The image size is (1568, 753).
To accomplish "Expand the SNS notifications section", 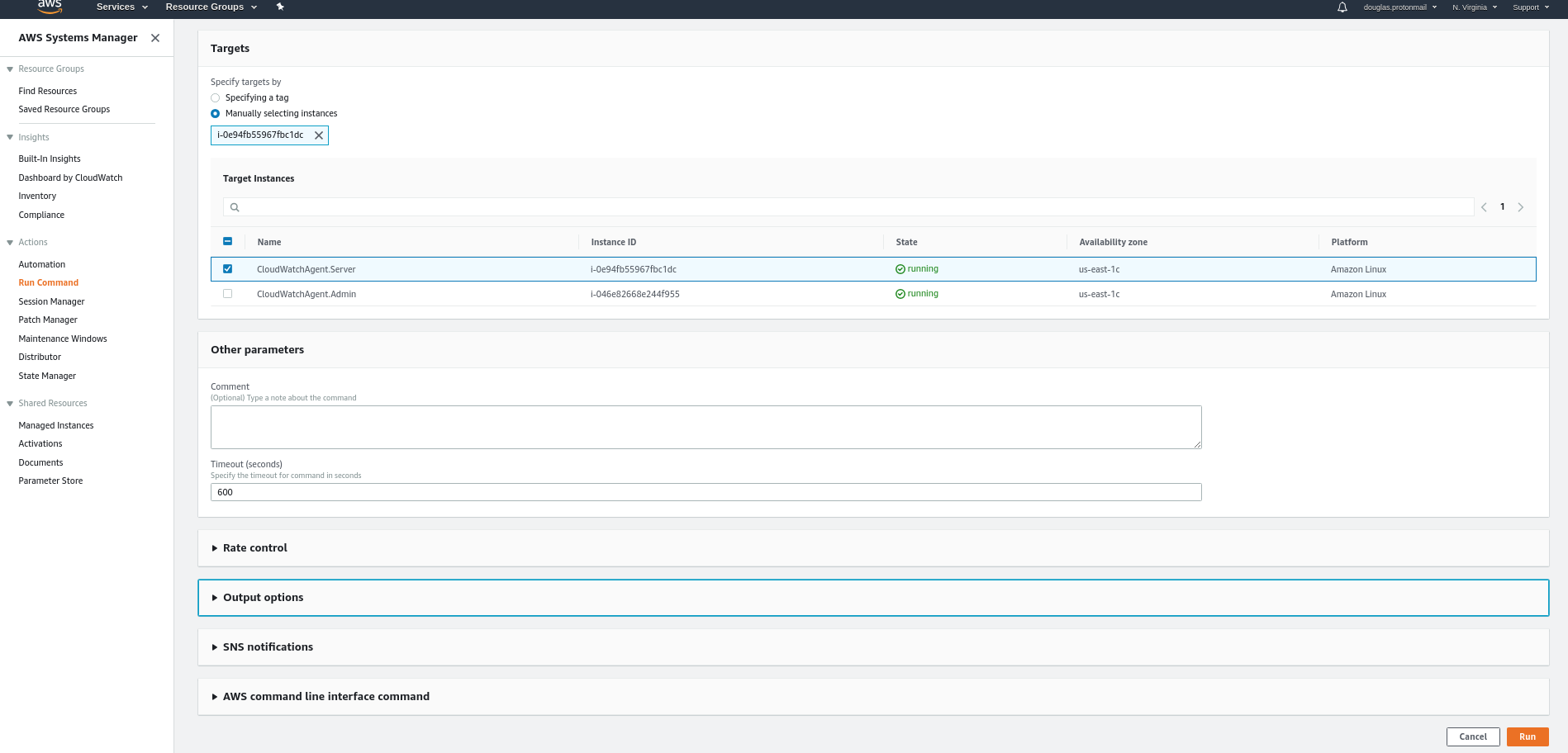I will coord(268,647).
